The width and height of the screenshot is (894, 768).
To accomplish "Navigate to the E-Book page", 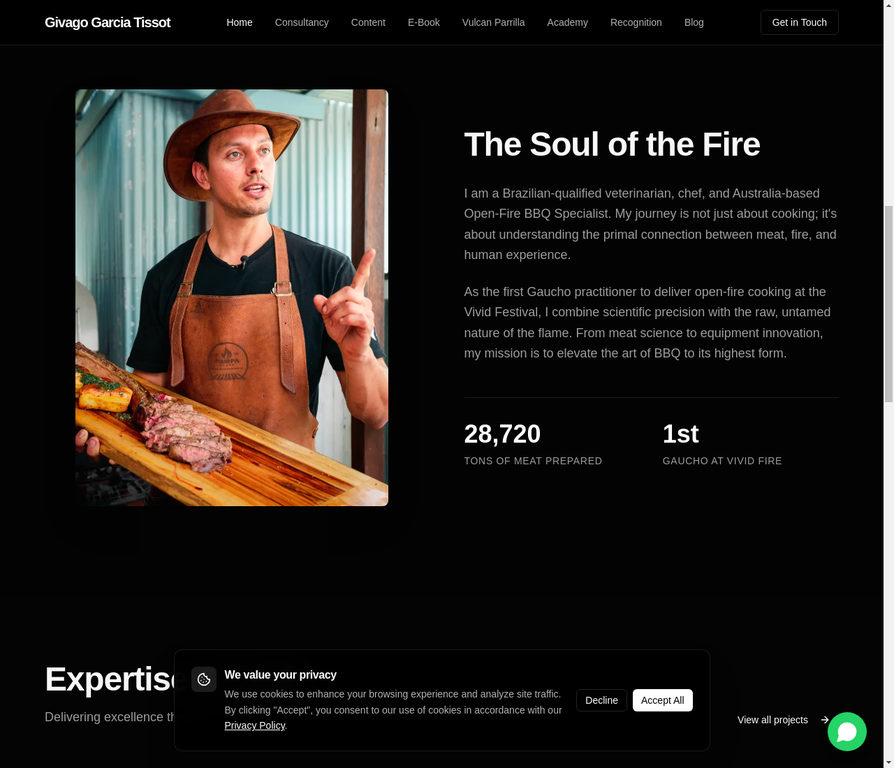I will pyautogui.click(x=424, y=22).
